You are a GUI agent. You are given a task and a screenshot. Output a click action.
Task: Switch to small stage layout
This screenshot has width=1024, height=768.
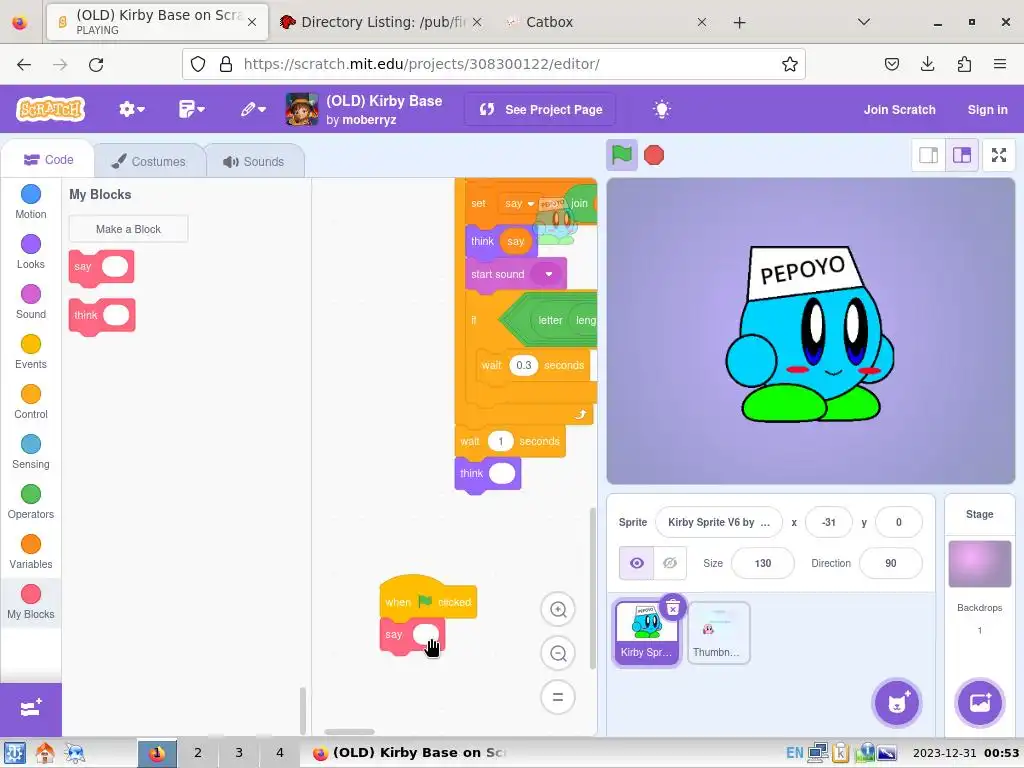928,155
